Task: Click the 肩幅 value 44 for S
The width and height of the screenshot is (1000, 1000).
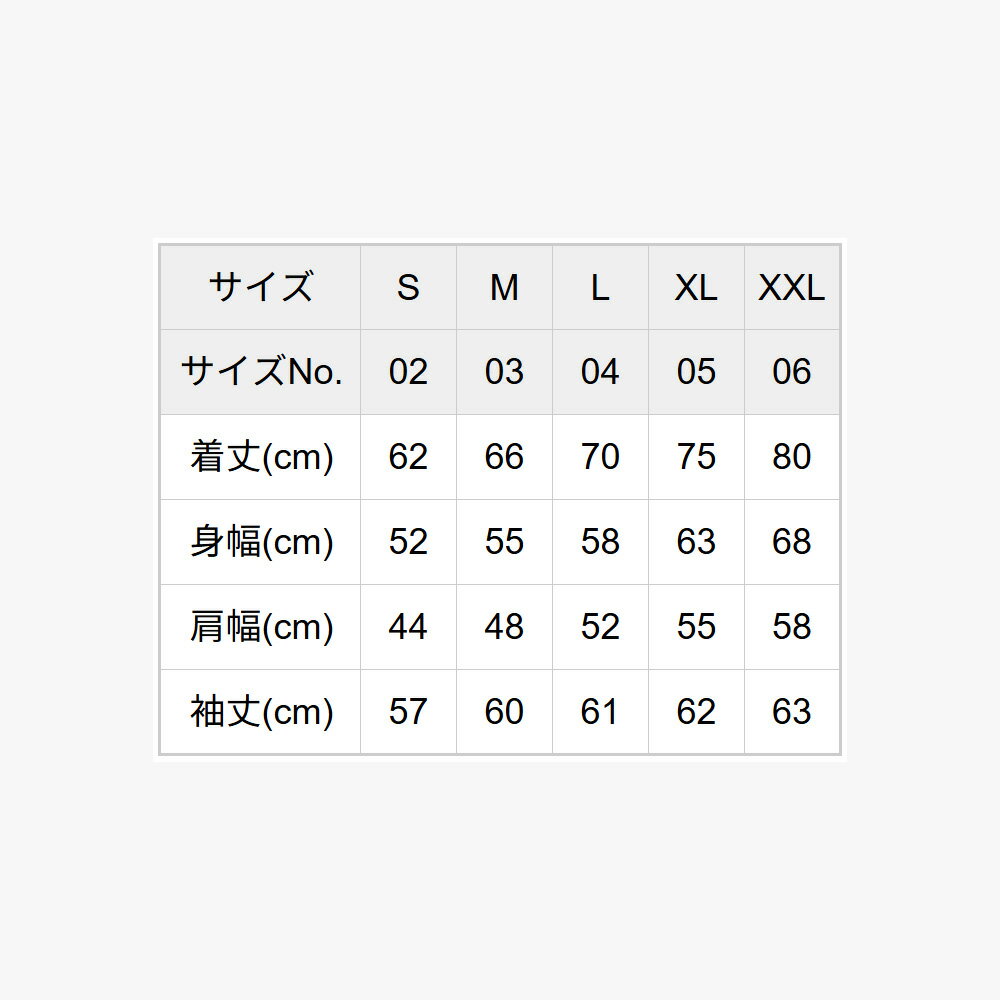Action: tap(408, 627)
